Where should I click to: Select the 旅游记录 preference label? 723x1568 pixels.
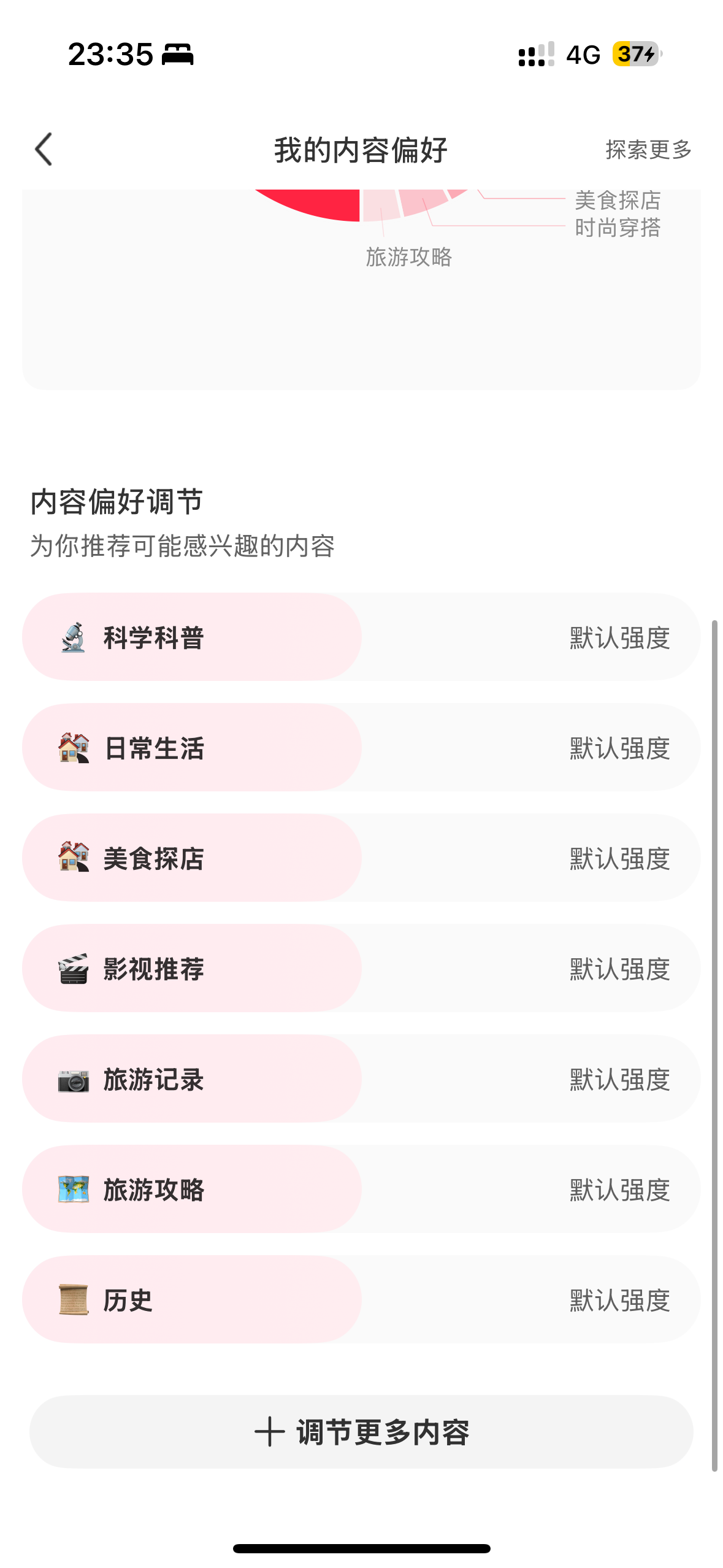coord(153,1080)
